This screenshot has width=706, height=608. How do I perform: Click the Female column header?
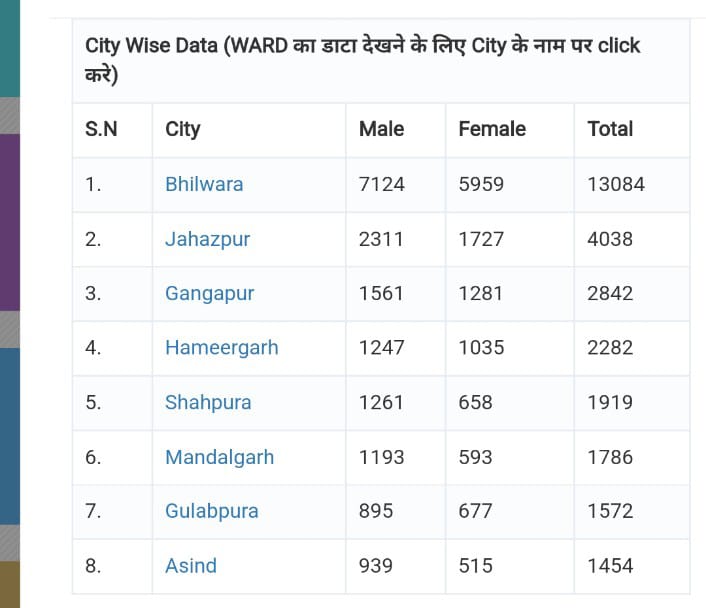click(492, 129)
